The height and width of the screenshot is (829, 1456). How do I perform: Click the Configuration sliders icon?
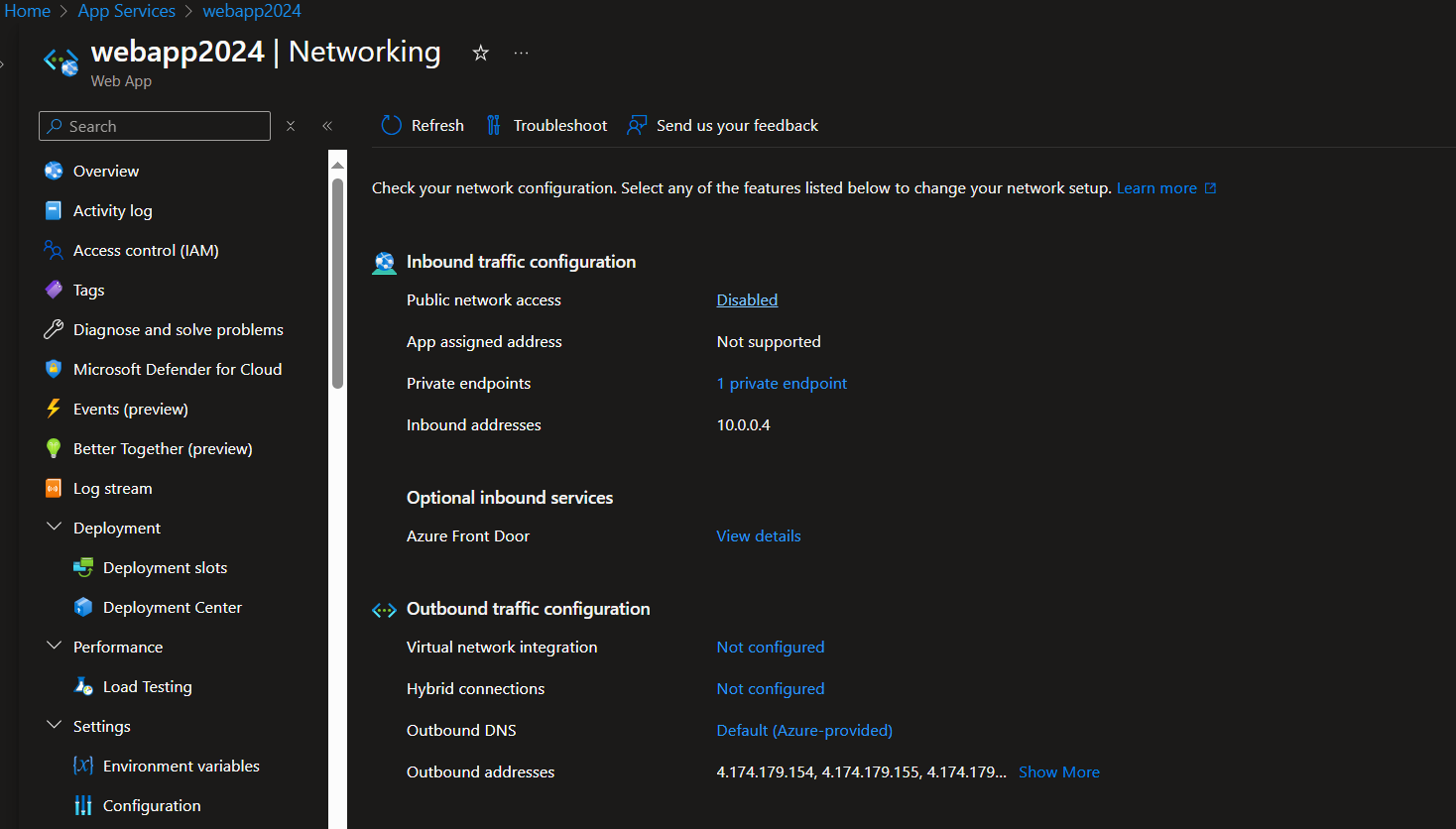tap(83, 805)
